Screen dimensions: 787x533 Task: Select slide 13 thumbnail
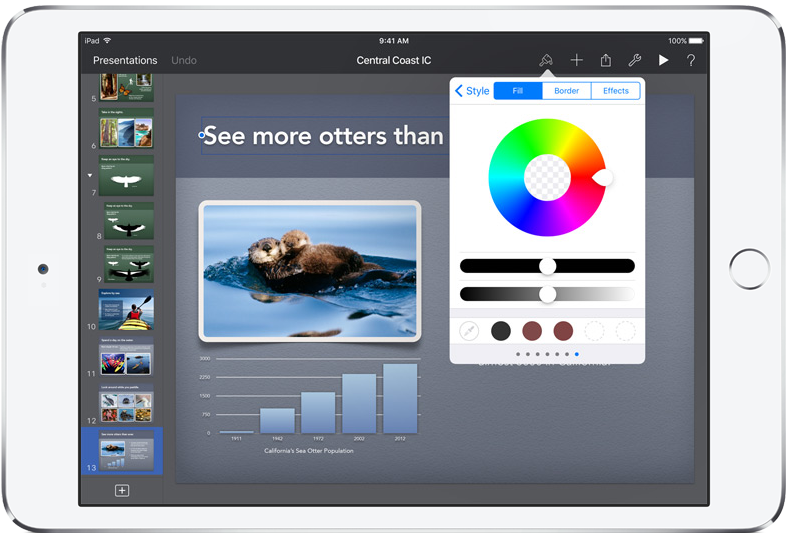126,450
